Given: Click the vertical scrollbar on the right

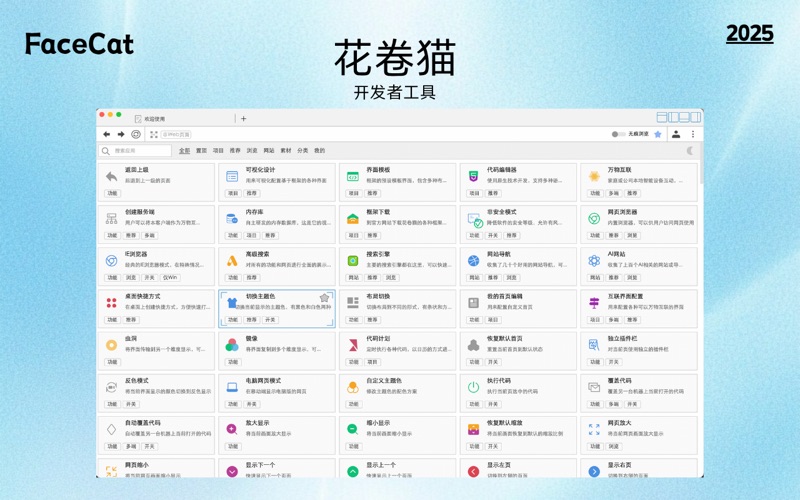Looking at the screenshot, I should tap(702, 163).
